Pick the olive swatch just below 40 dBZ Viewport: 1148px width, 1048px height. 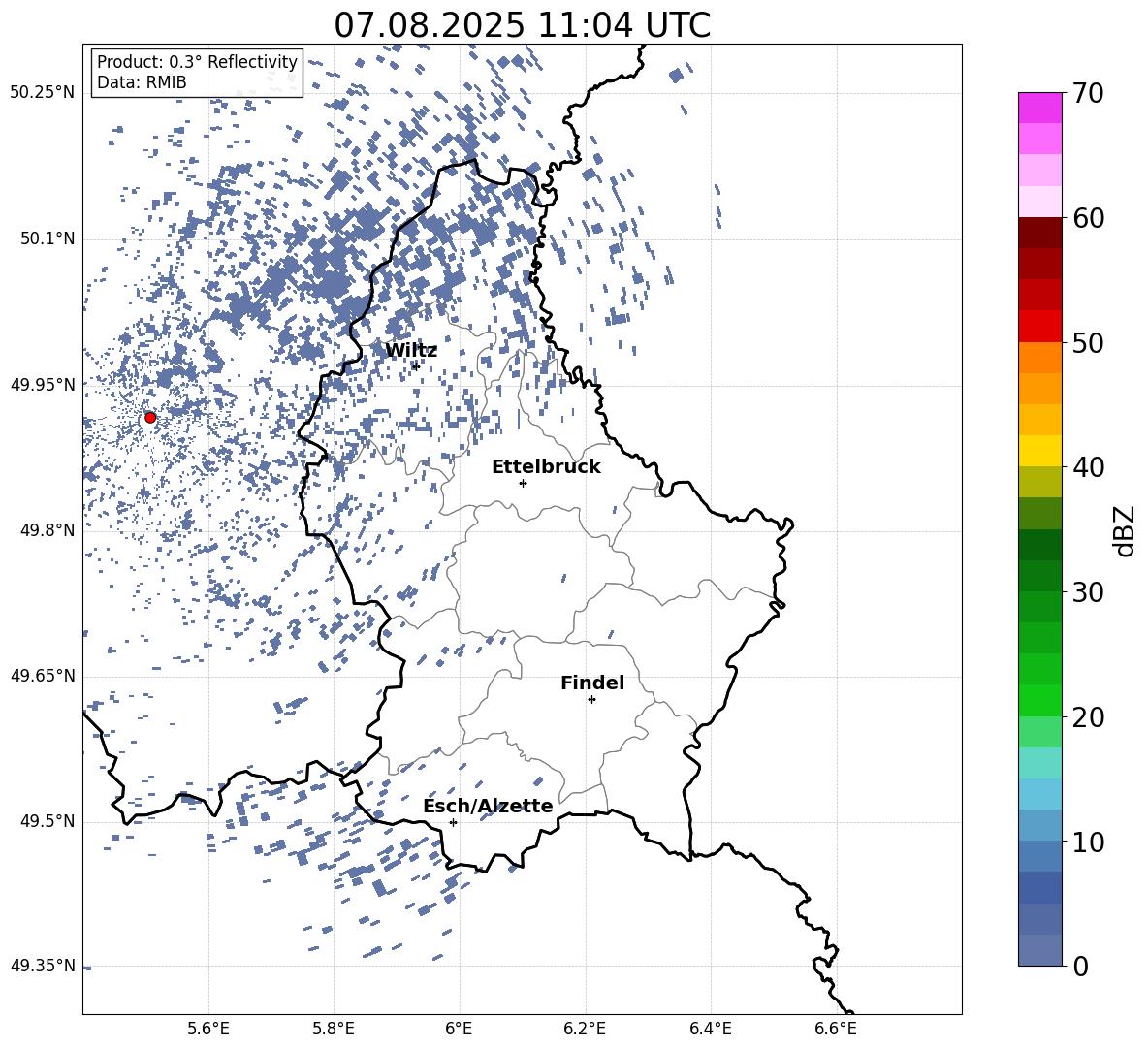pyautogui.click(x=1039, y=482)
